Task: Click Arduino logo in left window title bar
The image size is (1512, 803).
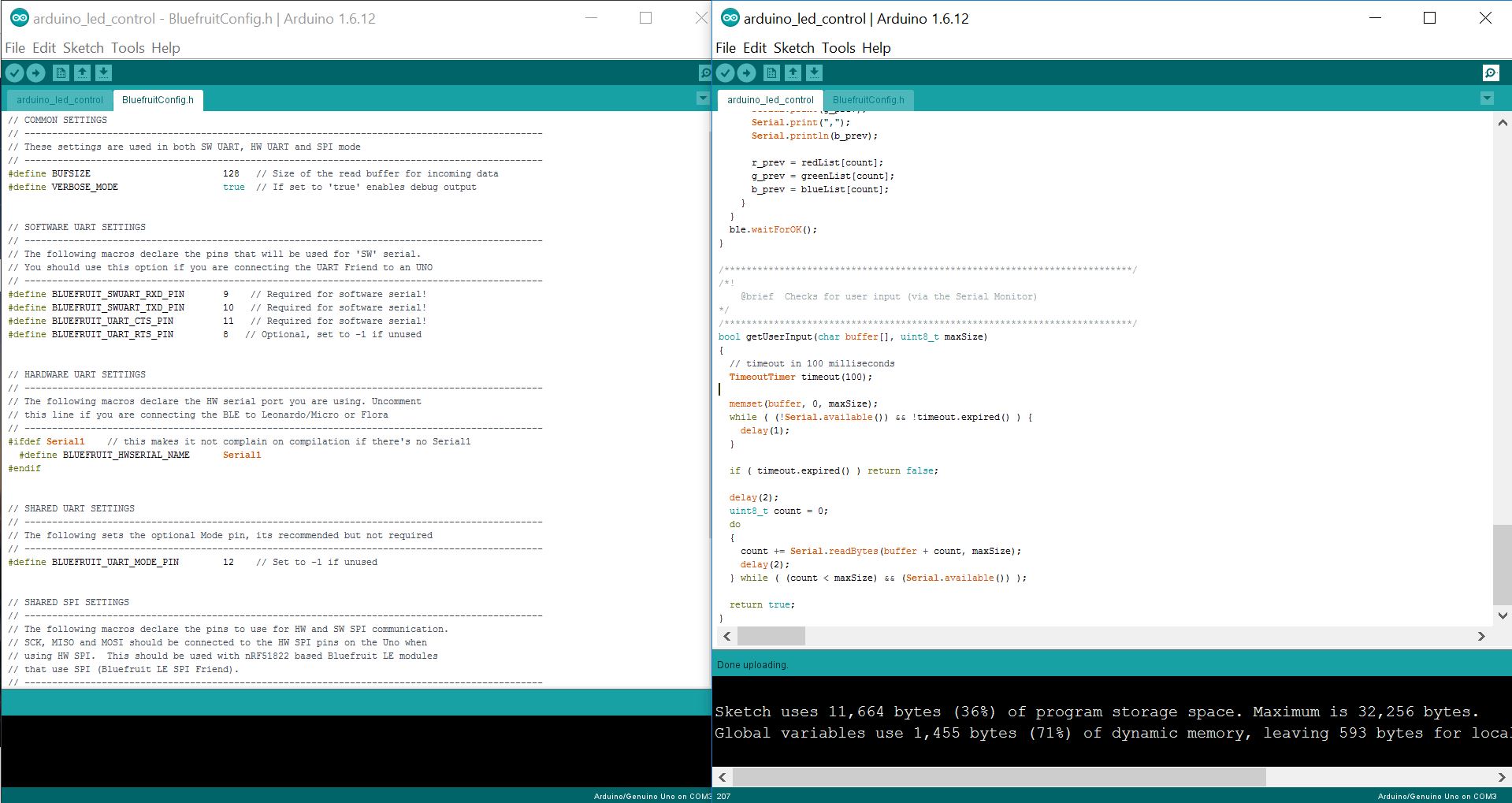Action: [x=20, y=18]
